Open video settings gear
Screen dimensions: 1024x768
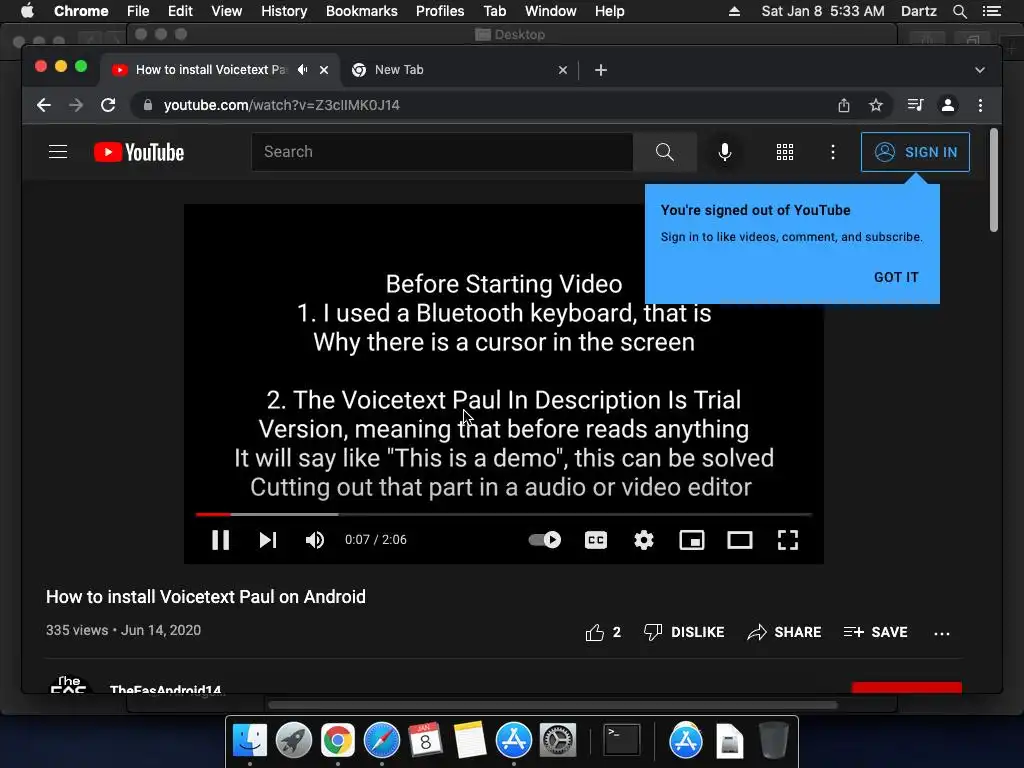click(x=644, y=540)
